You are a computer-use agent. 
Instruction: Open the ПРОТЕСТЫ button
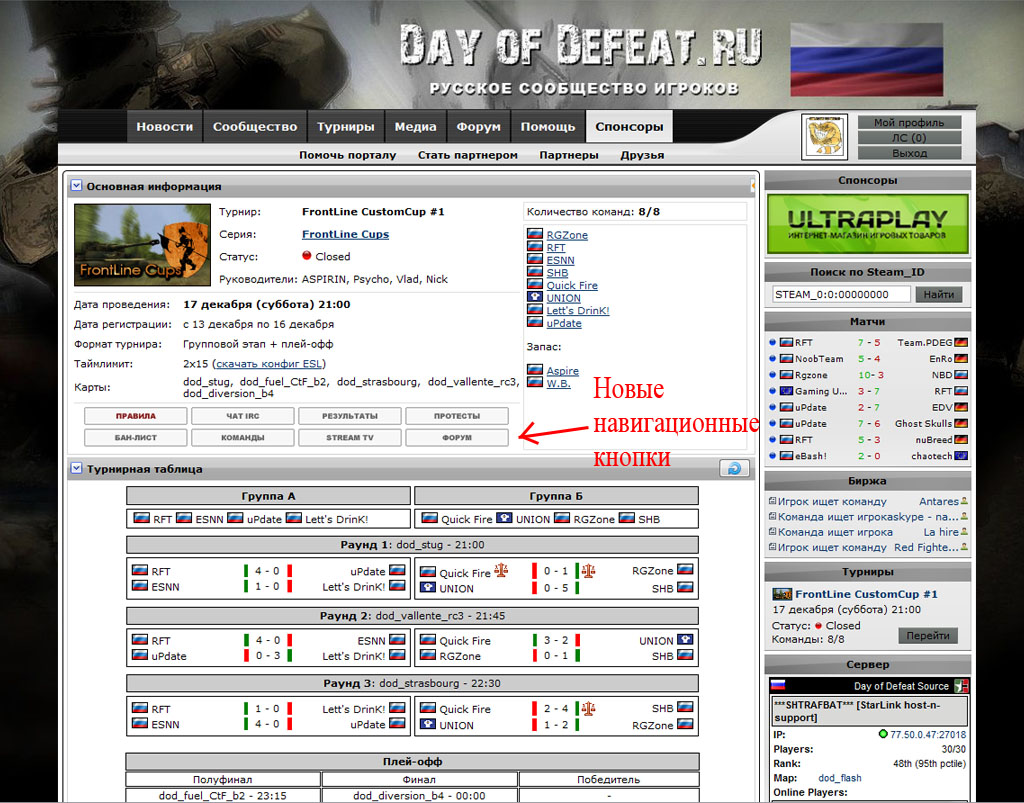tap(457, 416)
